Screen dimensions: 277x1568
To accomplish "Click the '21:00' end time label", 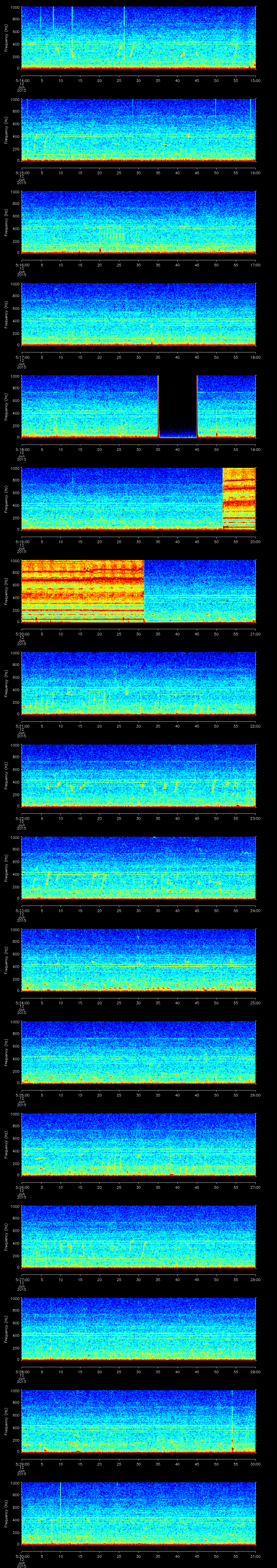I will point(255,634).
